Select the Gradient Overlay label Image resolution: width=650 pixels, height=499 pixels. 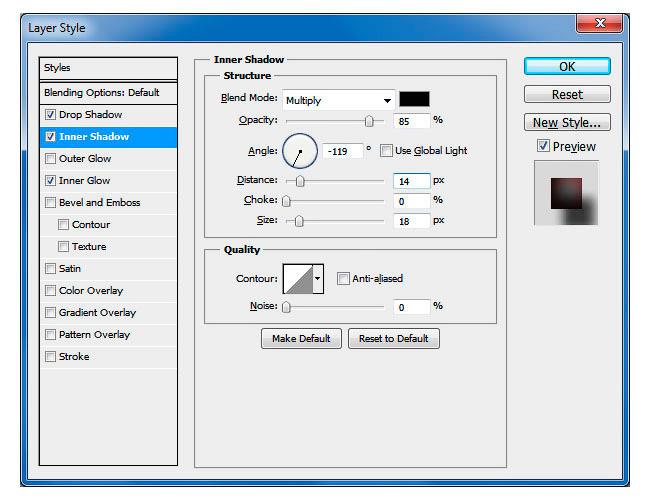[x=97, y=312]
